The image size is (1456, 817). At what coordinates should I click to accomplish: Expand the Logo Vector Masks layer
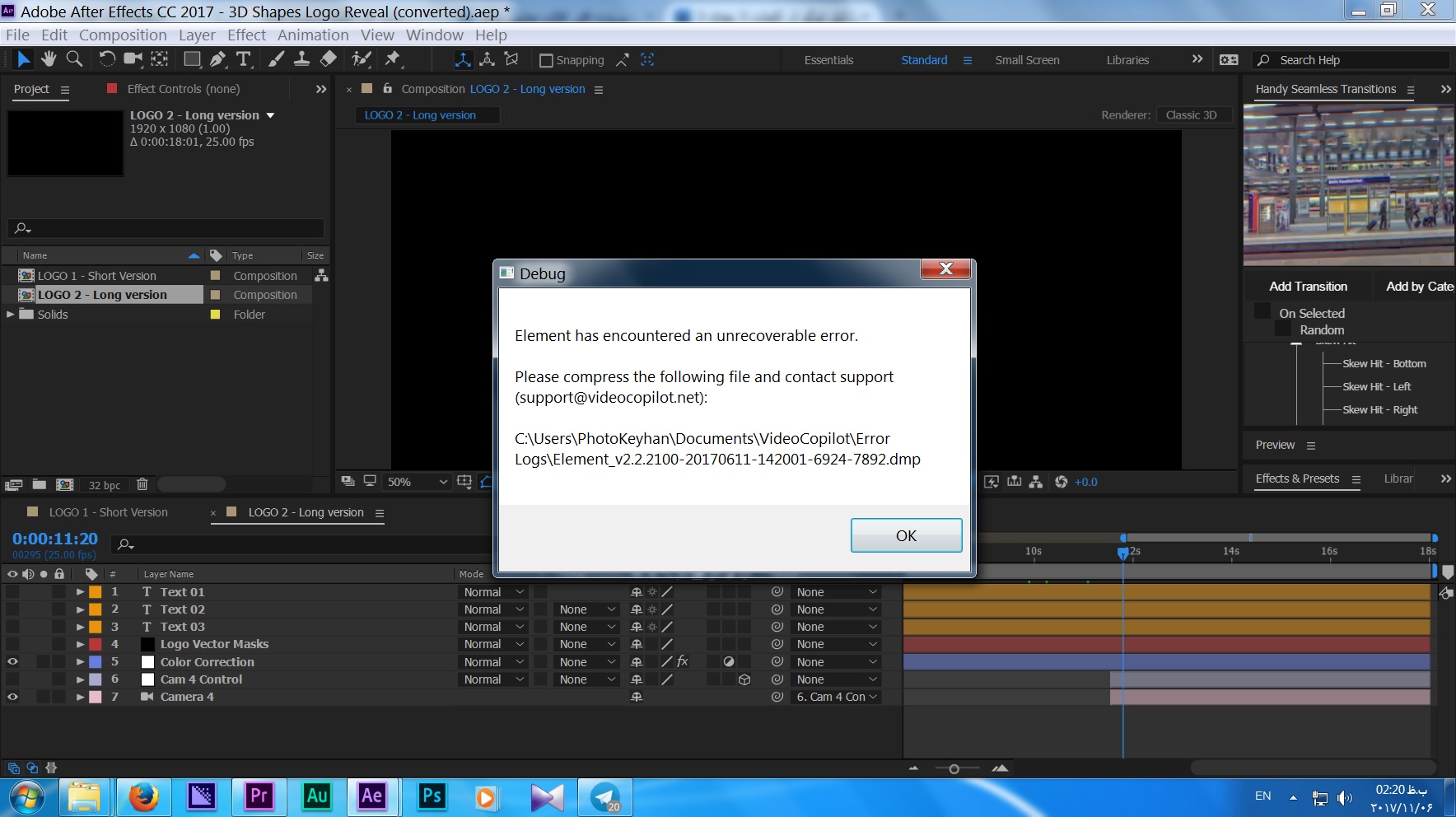pyautogui.click(x=80, y=644)
